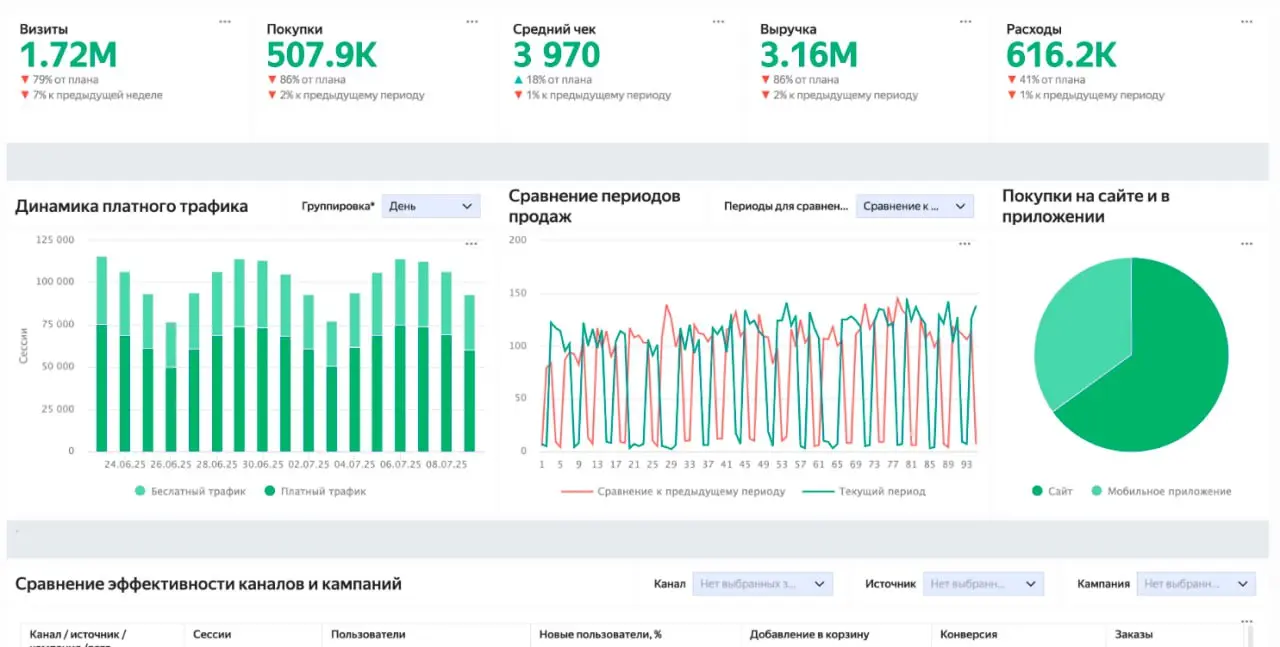Toggle the Бесплатный трафик legend item

tap(190, 491)
